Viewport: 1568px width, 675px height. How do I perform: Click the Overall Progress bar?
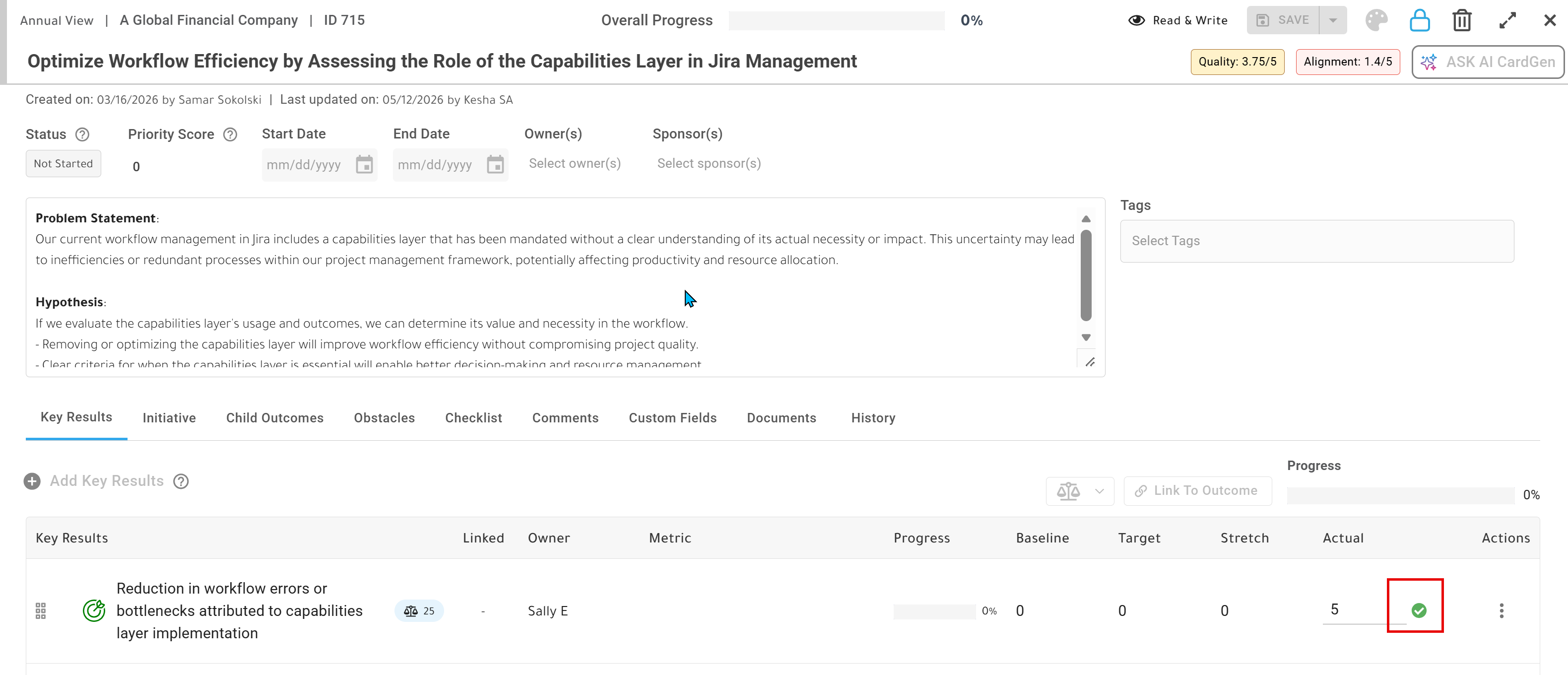coord(836,21)
